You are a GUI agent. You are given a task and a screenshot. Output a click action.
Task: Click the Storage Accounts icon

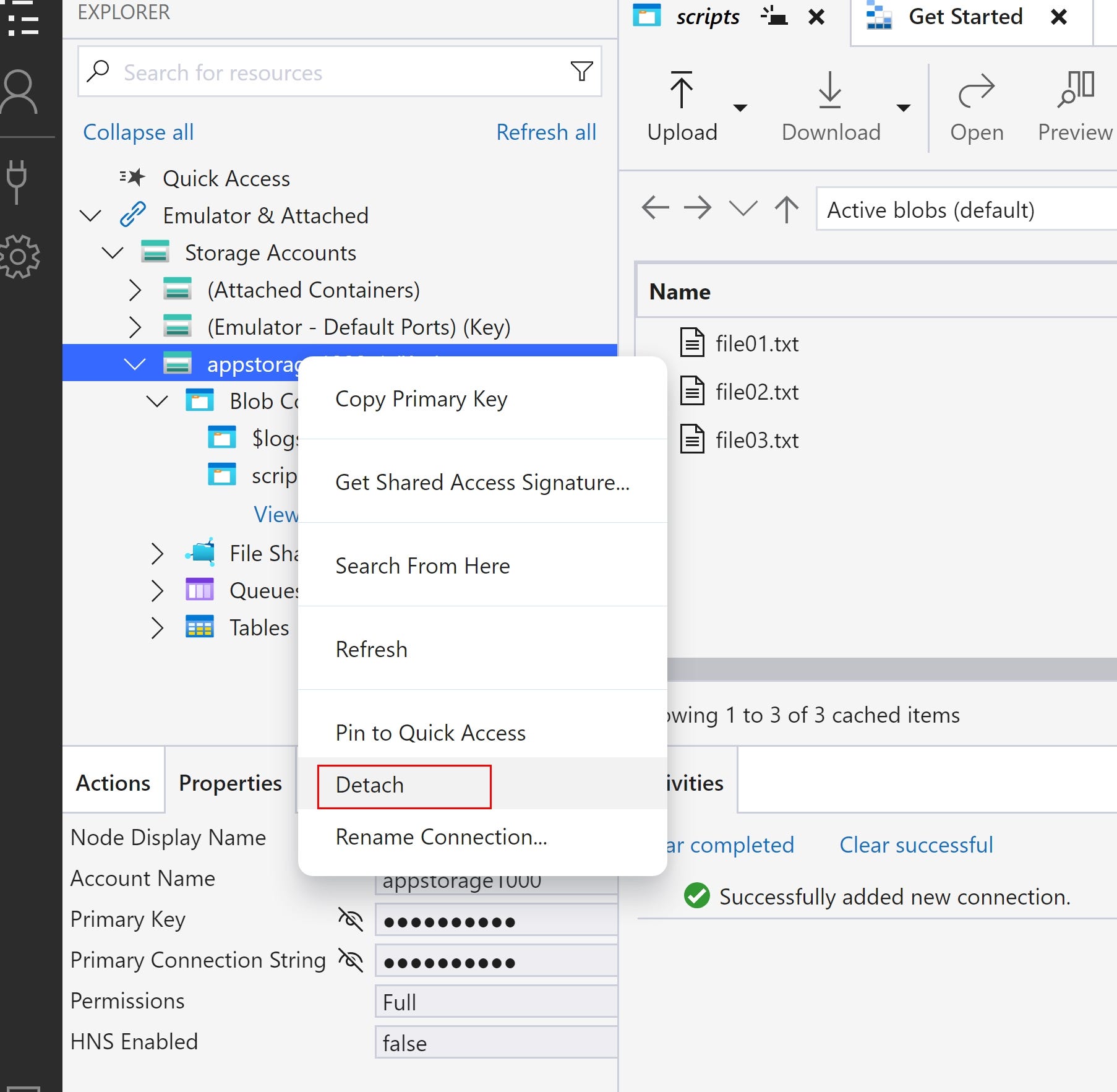155,252
